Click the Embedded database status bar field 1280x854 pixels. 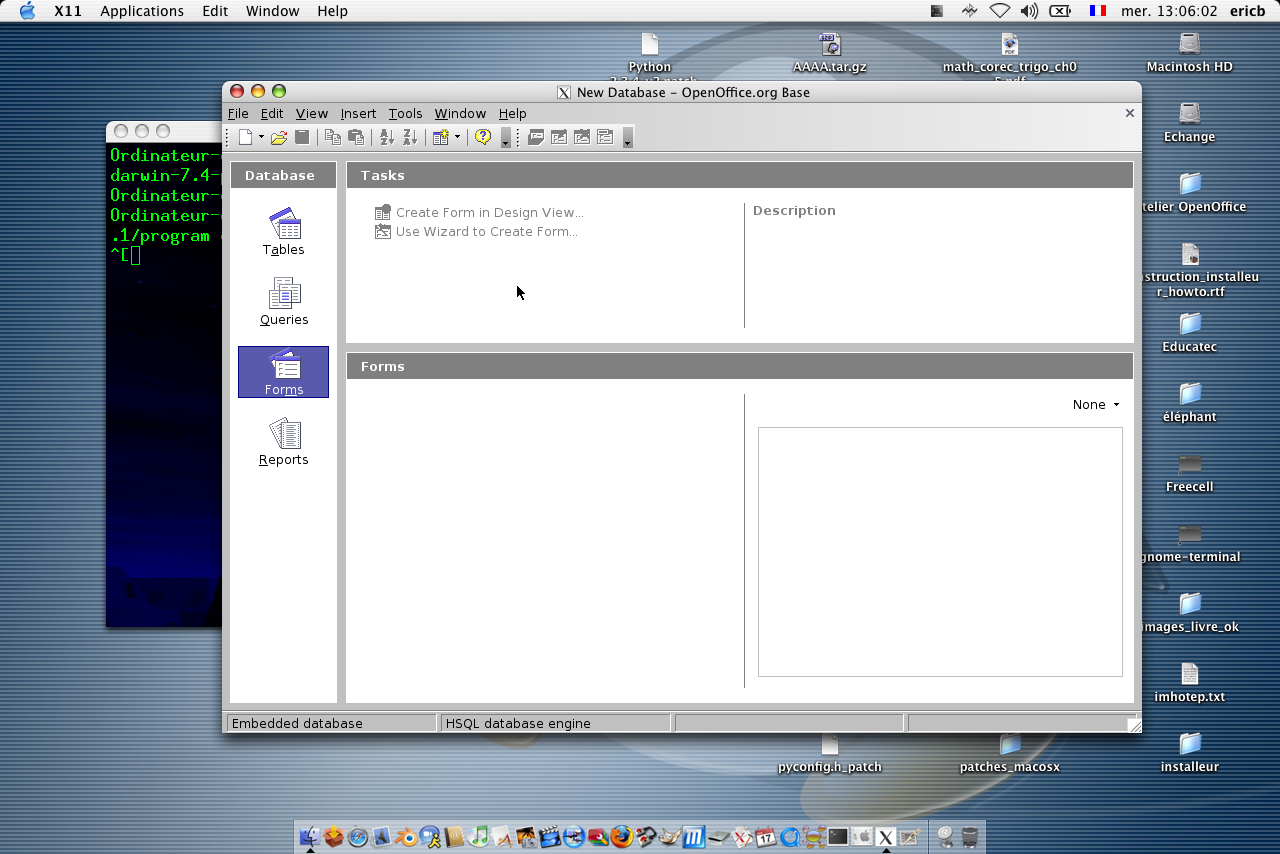[x=332, y=723]
